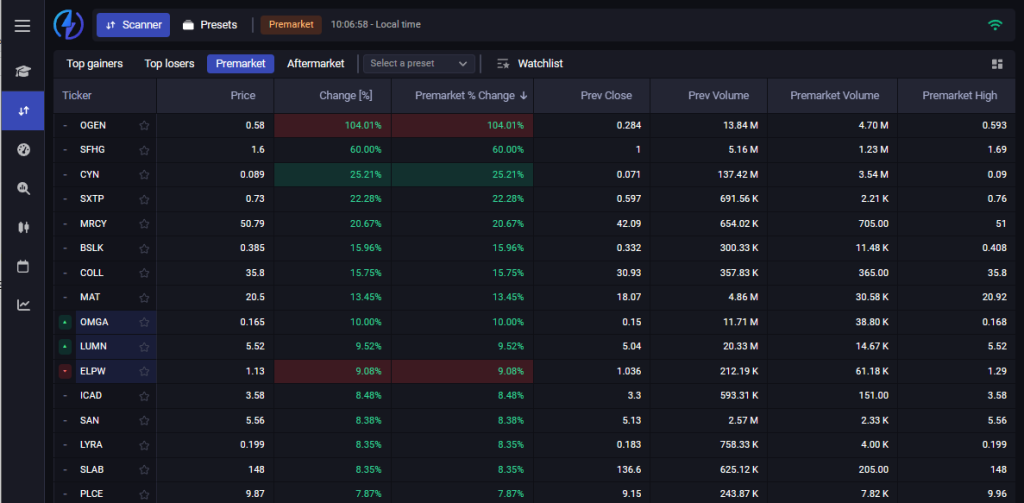Open the graduation cap academy icon
Image resolution: width=1024 pixels, height=503 pixels.
(x=23, y=72)
